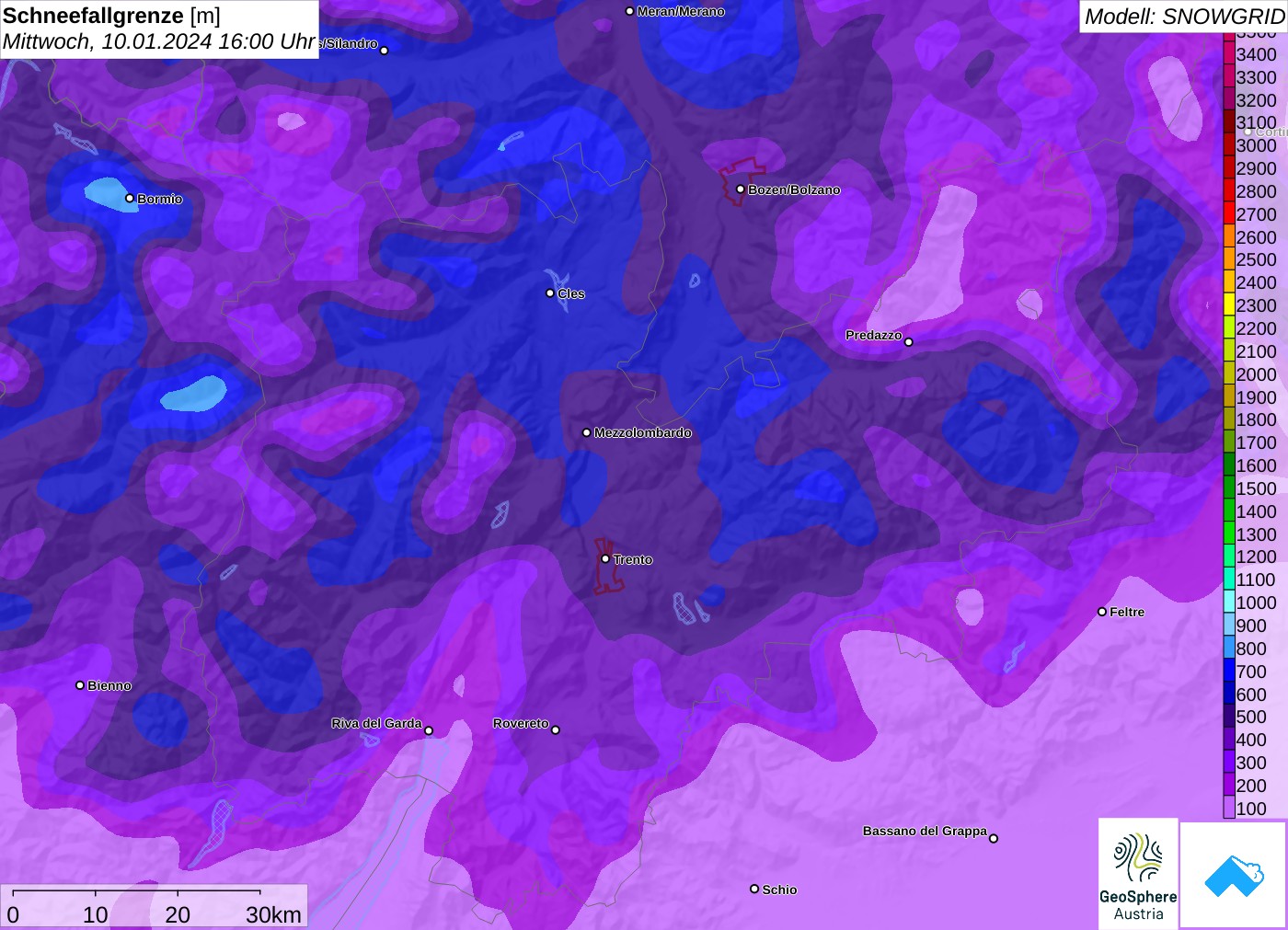Image resolution: width=1288 pixels, height=930 pixels.
Task: Click the Predazzo marker dot
Action: pos(909,341)
